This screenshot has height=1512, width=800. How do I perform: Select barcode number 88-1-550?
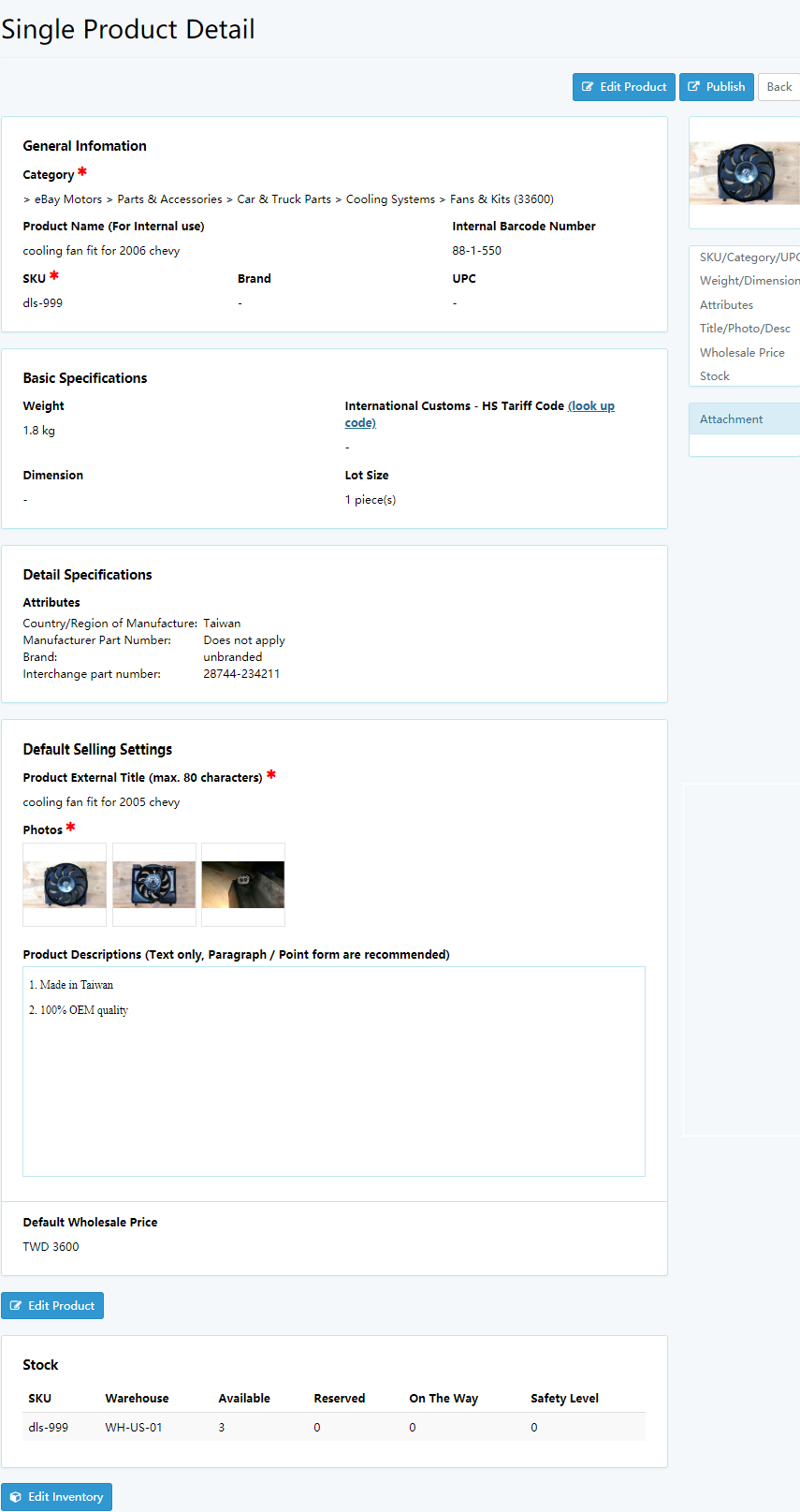click(x=476, y=250)
